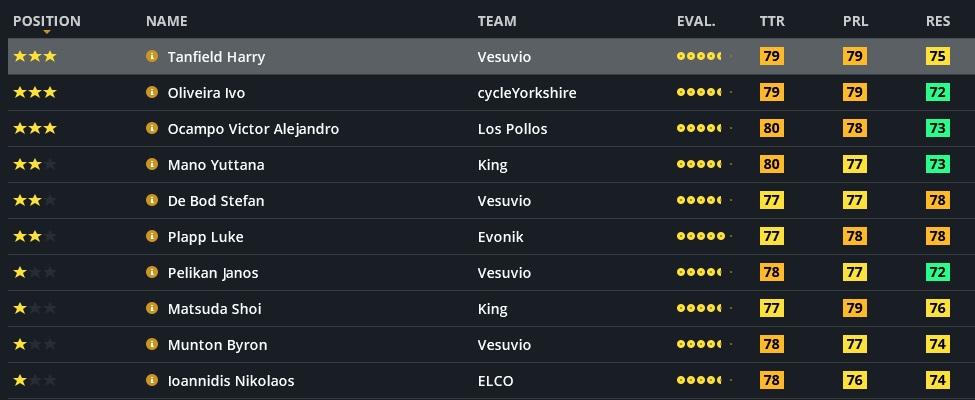Sort list by TEAM column header
The width and height of the screenshot is (975, 400).
point(497,21)
